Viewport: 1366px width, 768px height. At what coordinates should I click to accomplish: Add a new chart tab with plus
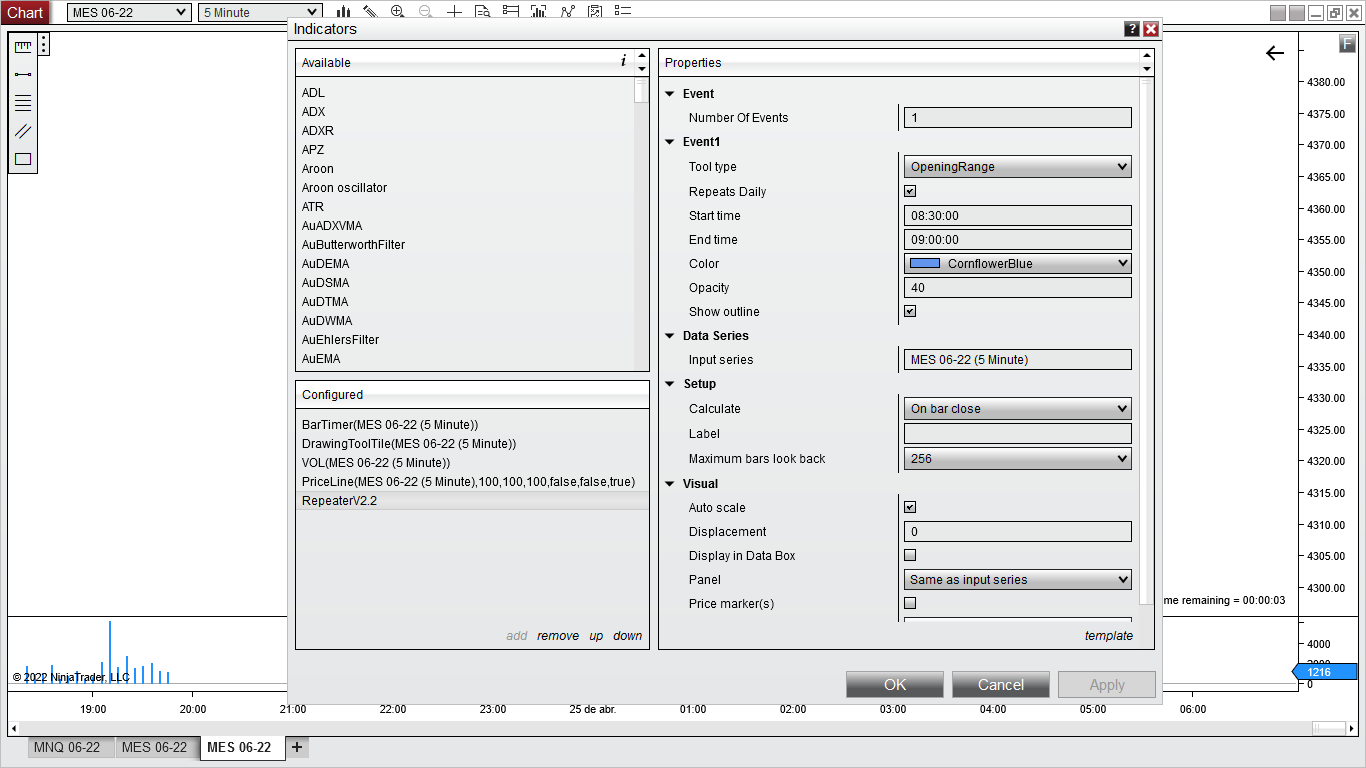click(x=297, y=747)
